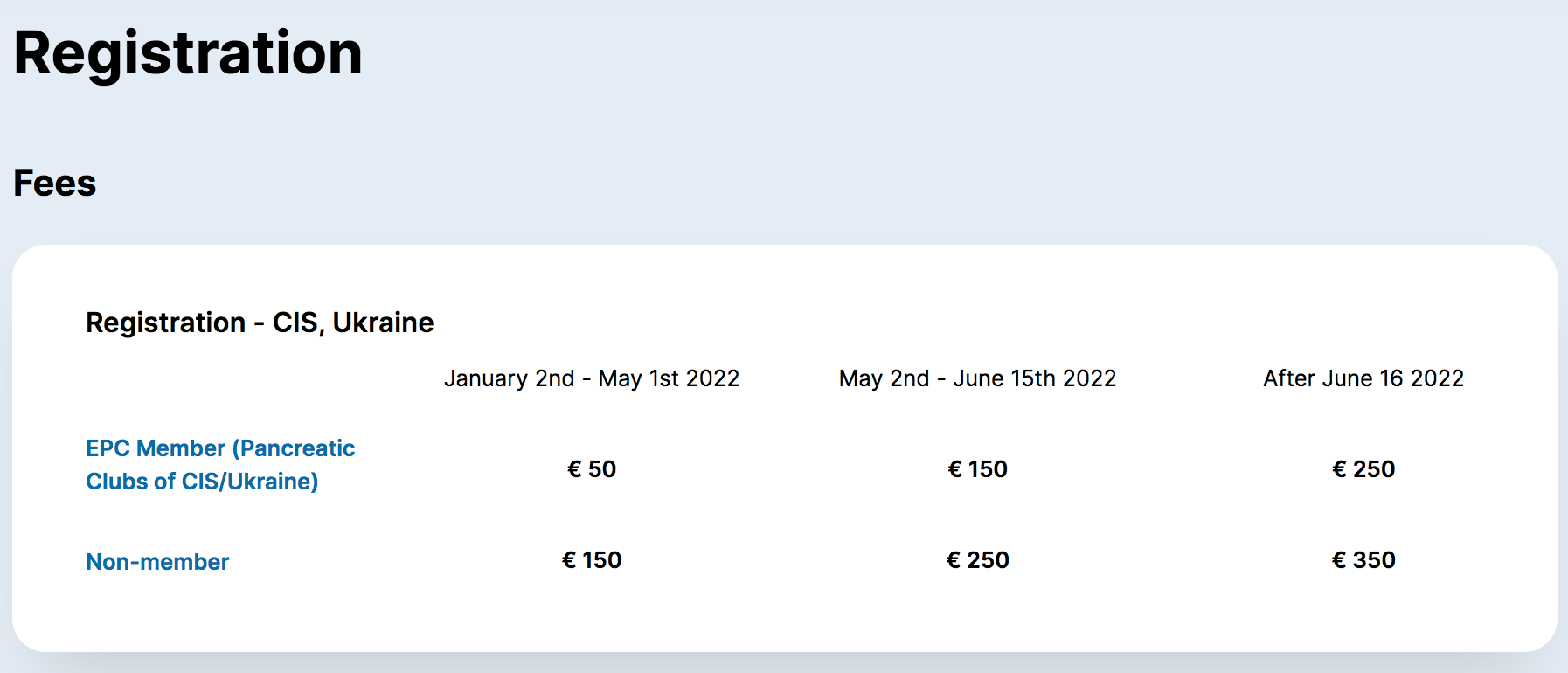Open the EPC Member (Pancreatic Clubs) link
Screen dimensions: 1568x673
pyautogui.click(x=220, y=465)
